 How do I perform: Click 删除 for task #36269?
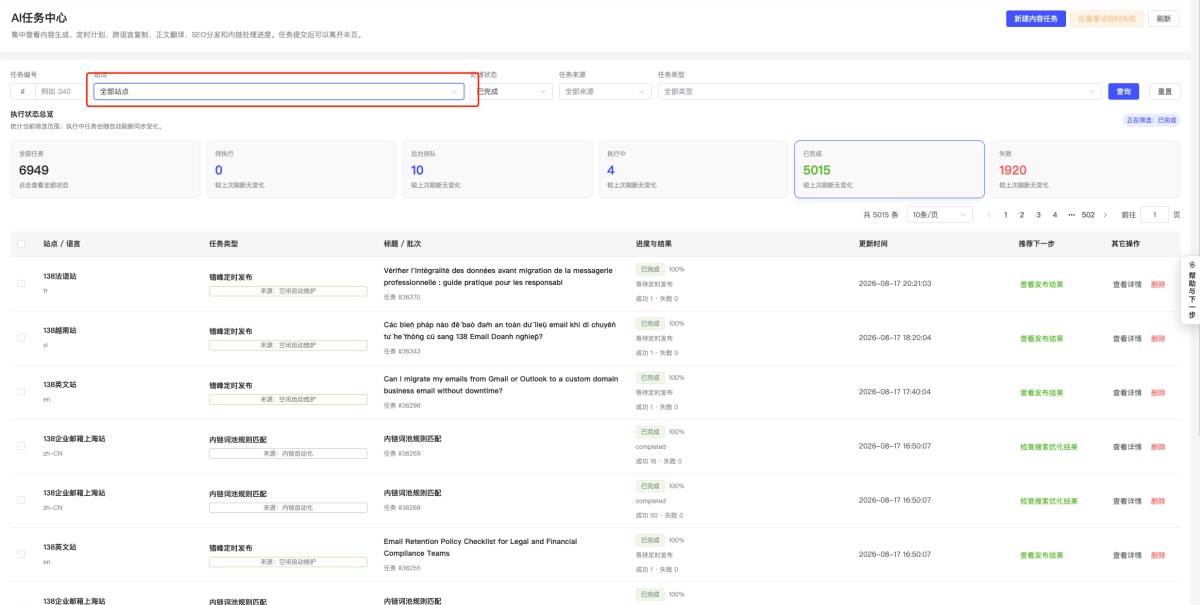point(1158,447)
